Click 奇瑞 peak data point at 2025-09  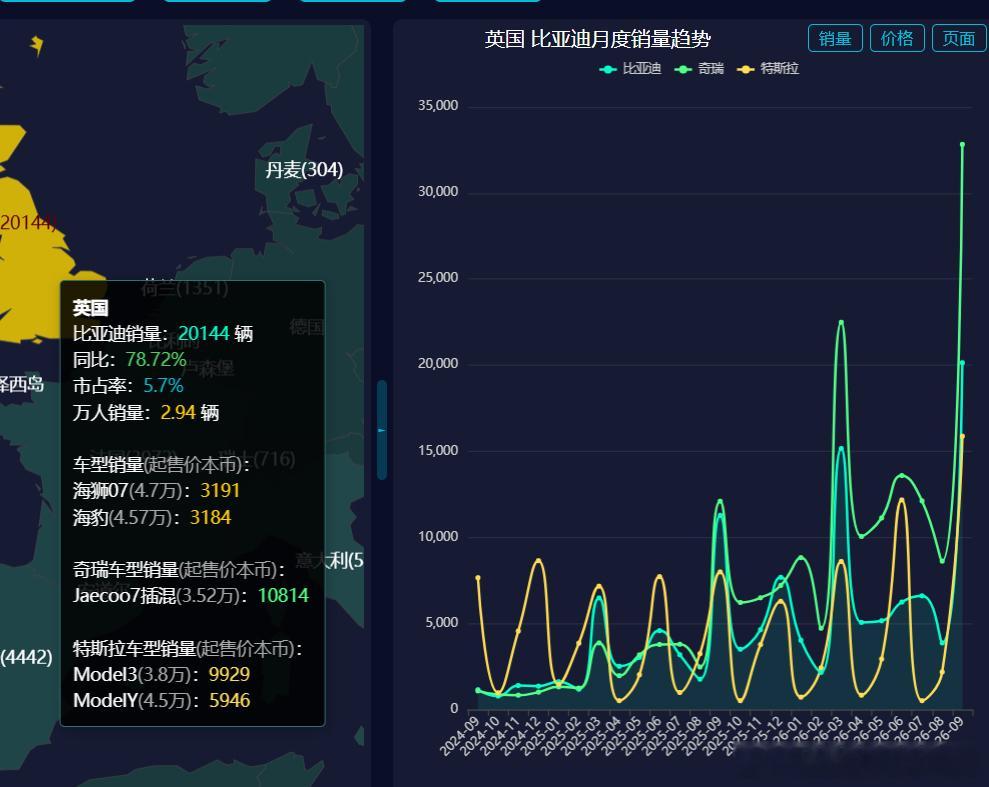pos(720,502)
